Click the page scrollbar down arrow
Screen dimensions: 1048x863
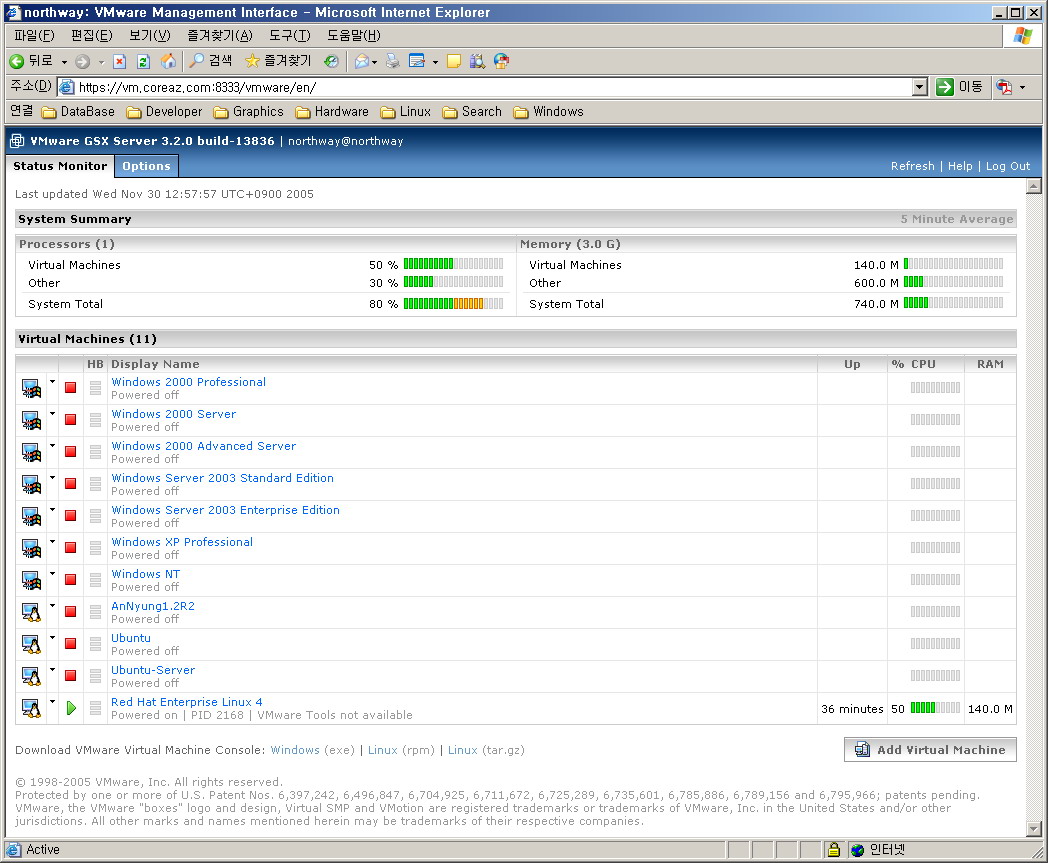pos(1033,829)
